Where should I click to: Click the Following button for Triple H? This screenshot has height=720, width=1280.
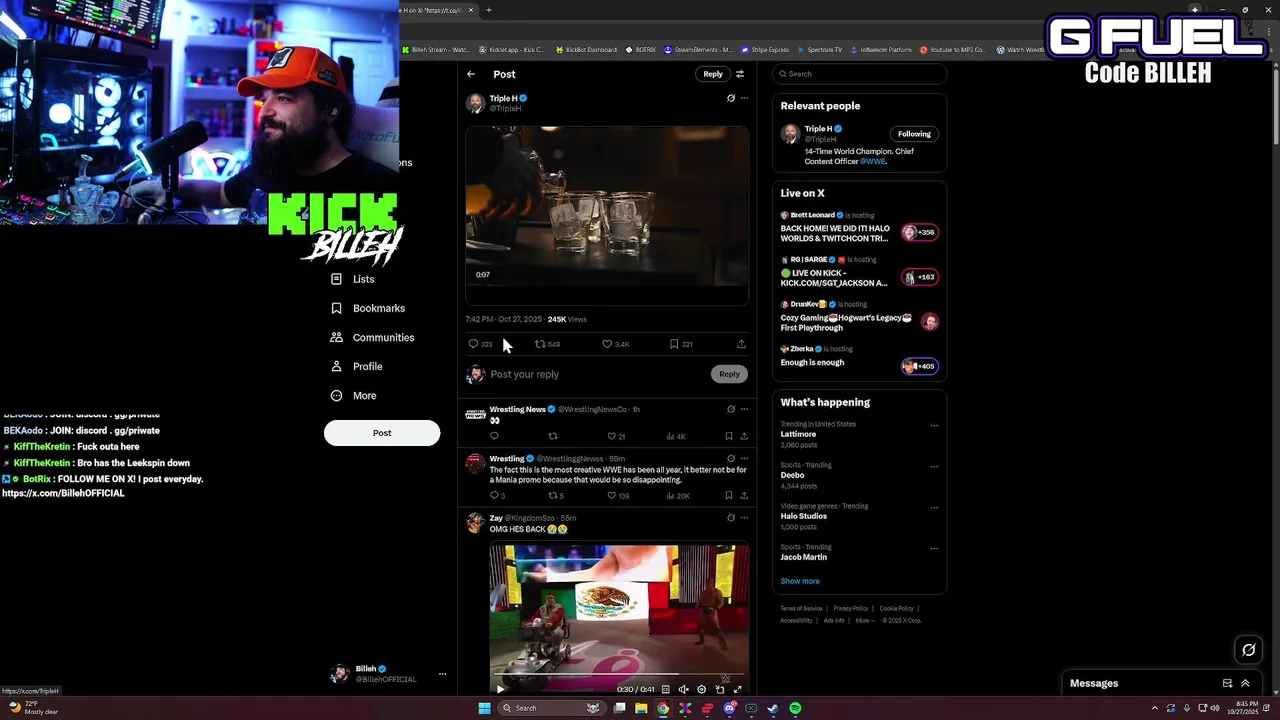point(914,134)
